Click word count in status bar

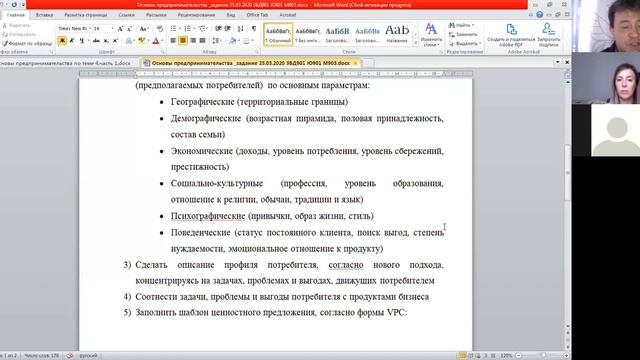[x=41, y=356]
